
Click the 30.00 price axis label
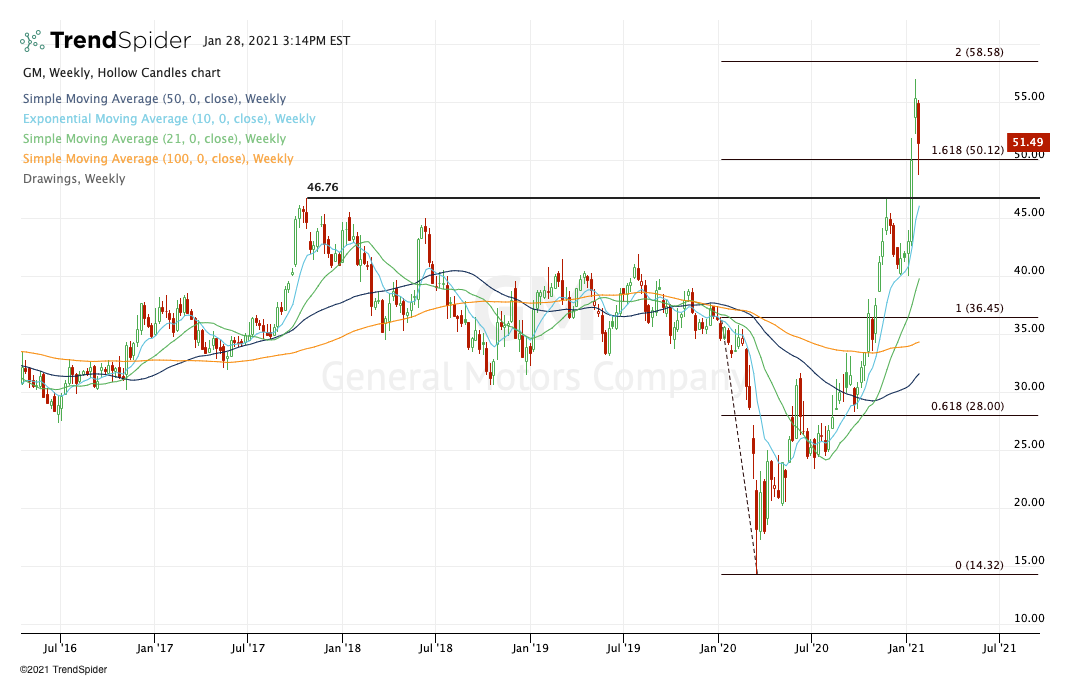click(1029, 386)
